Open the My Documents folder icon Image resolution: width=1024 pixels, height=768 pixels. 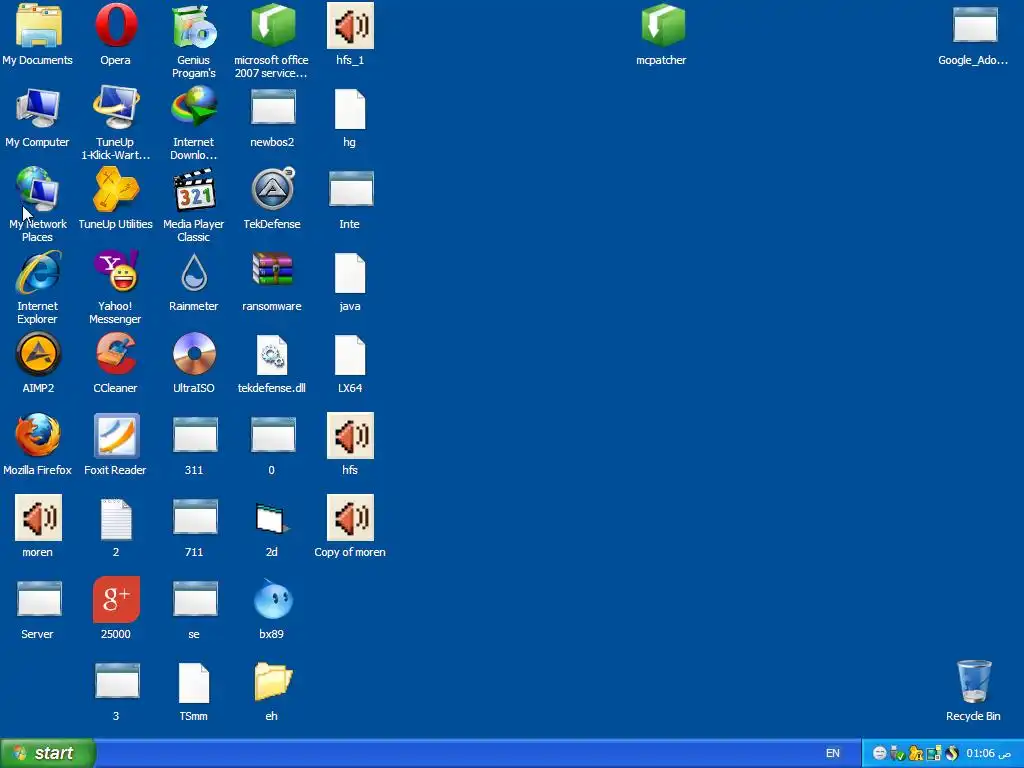38,26
